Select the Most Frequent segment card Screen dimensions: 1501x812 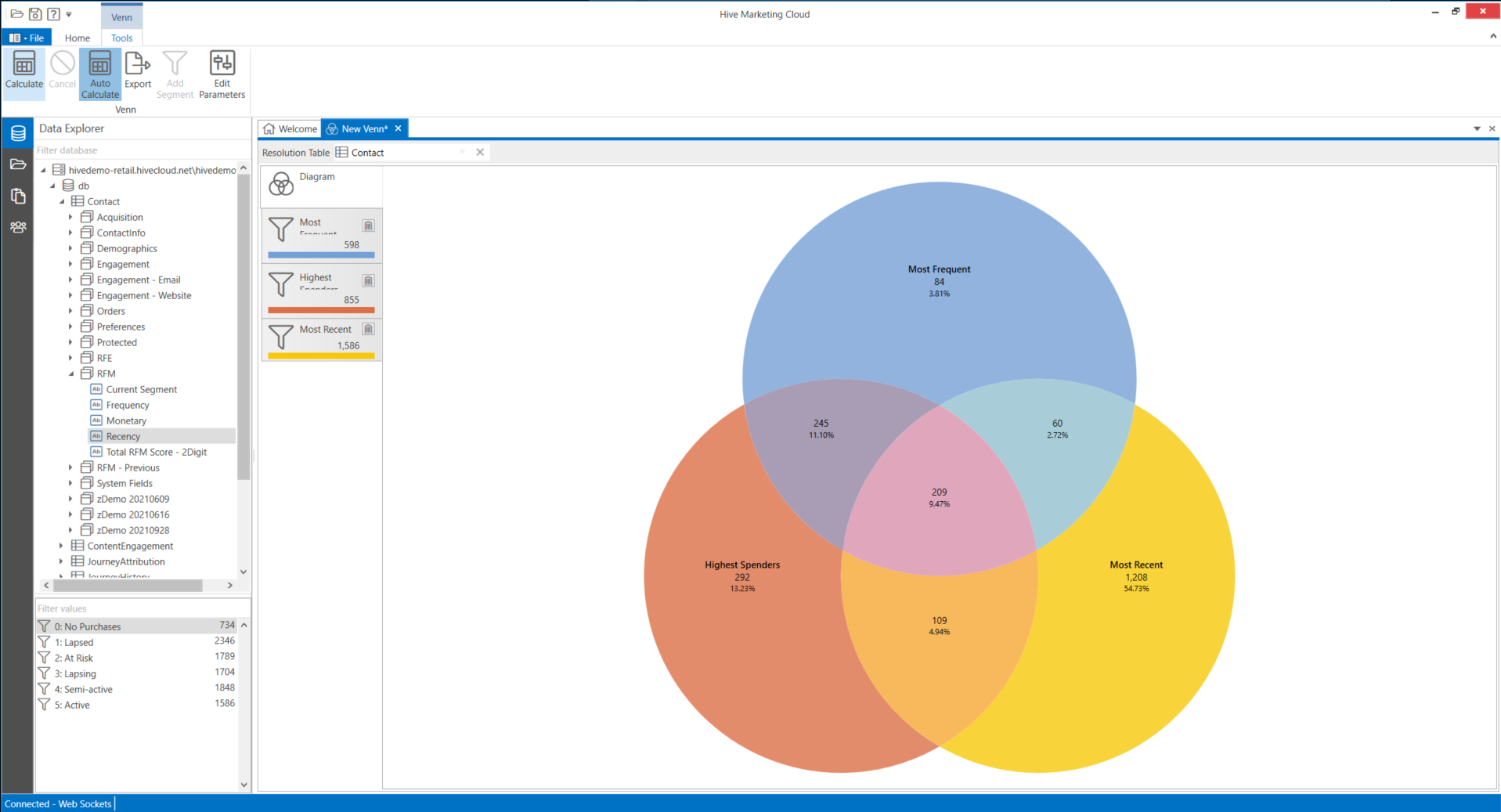pos(321,236)
